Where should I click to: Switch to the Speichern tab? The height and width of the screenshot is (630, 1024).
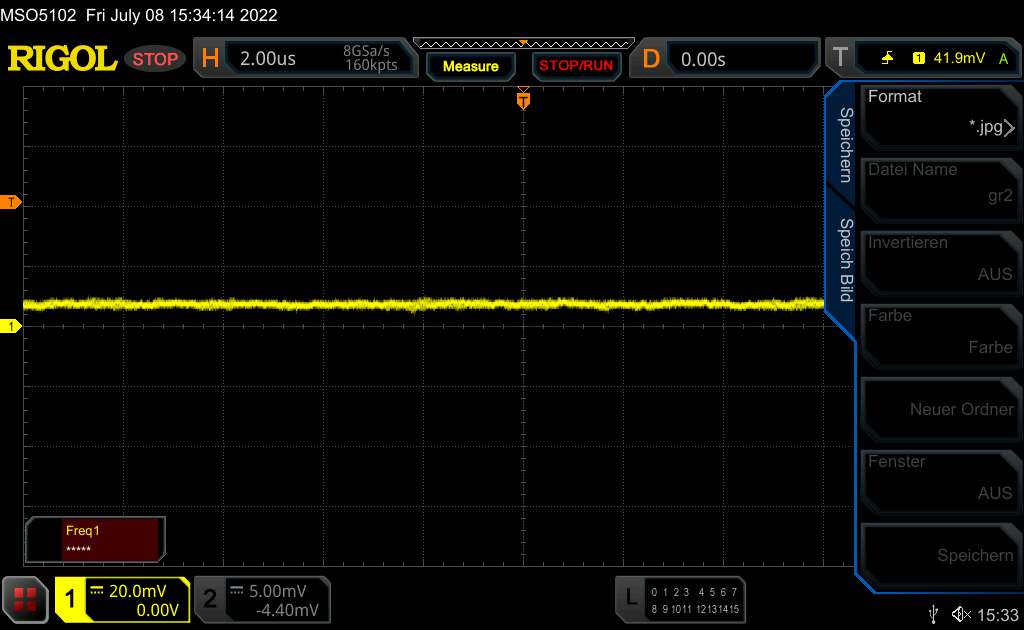pyautogui.click(x=844, y=145)
